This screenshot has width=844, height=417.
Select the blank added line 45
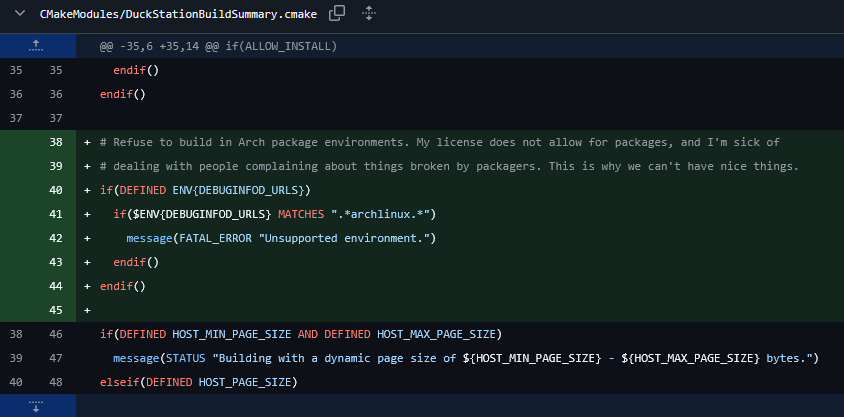pos(55,310)
